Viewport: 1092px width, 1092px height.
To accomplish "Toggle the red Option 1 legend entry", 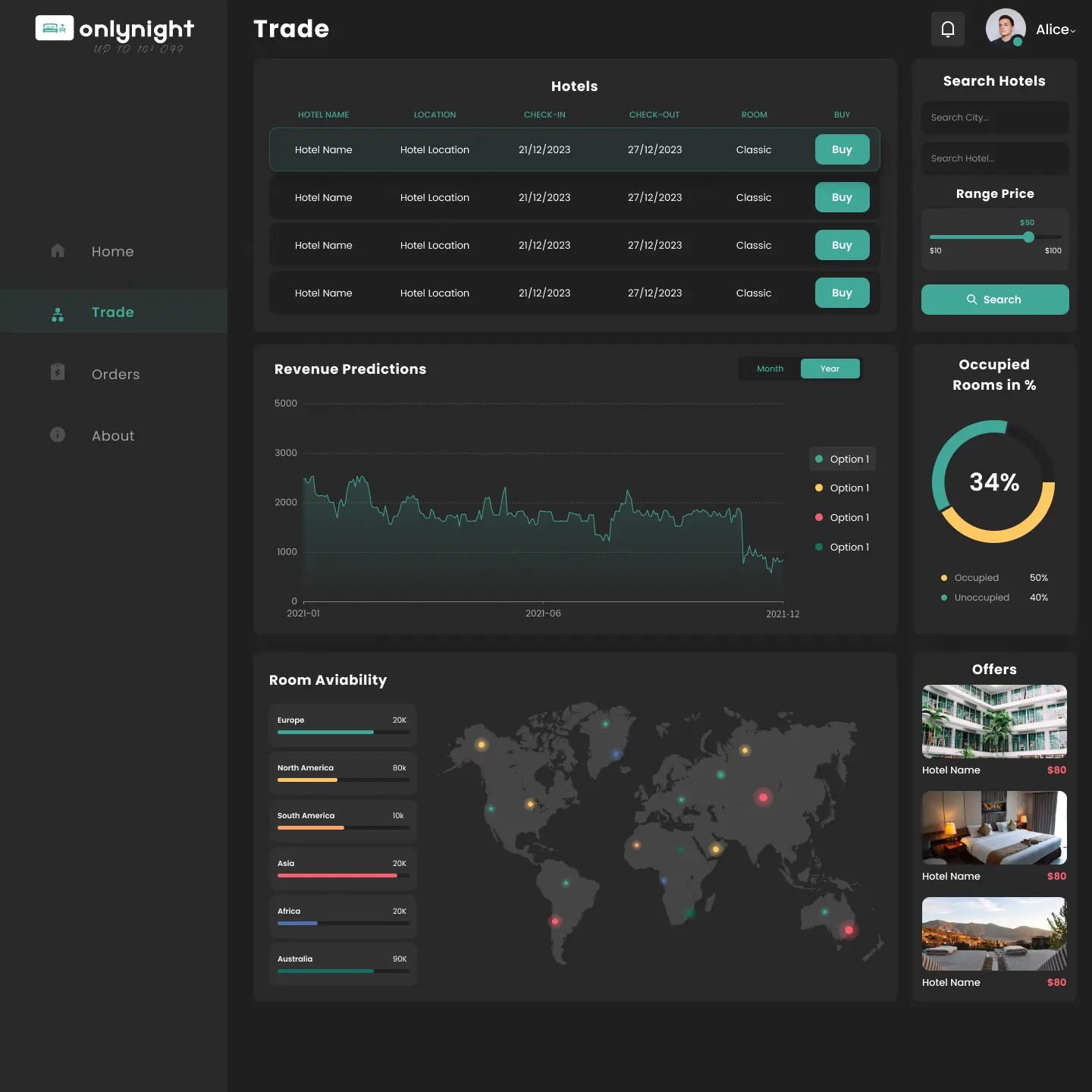I will coord(843,517).
